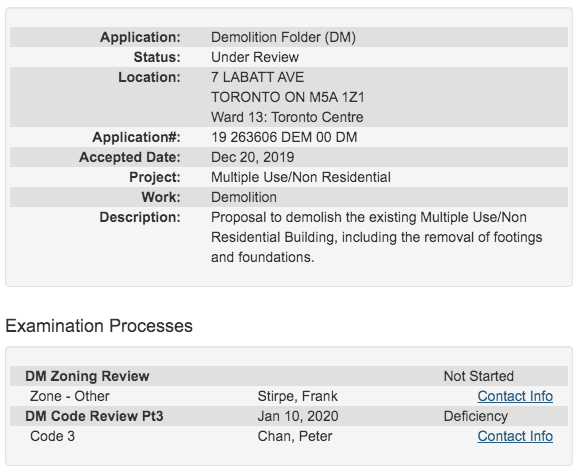Click the Stirpe, Frank examiner name
578x471 pixels.
297,396
